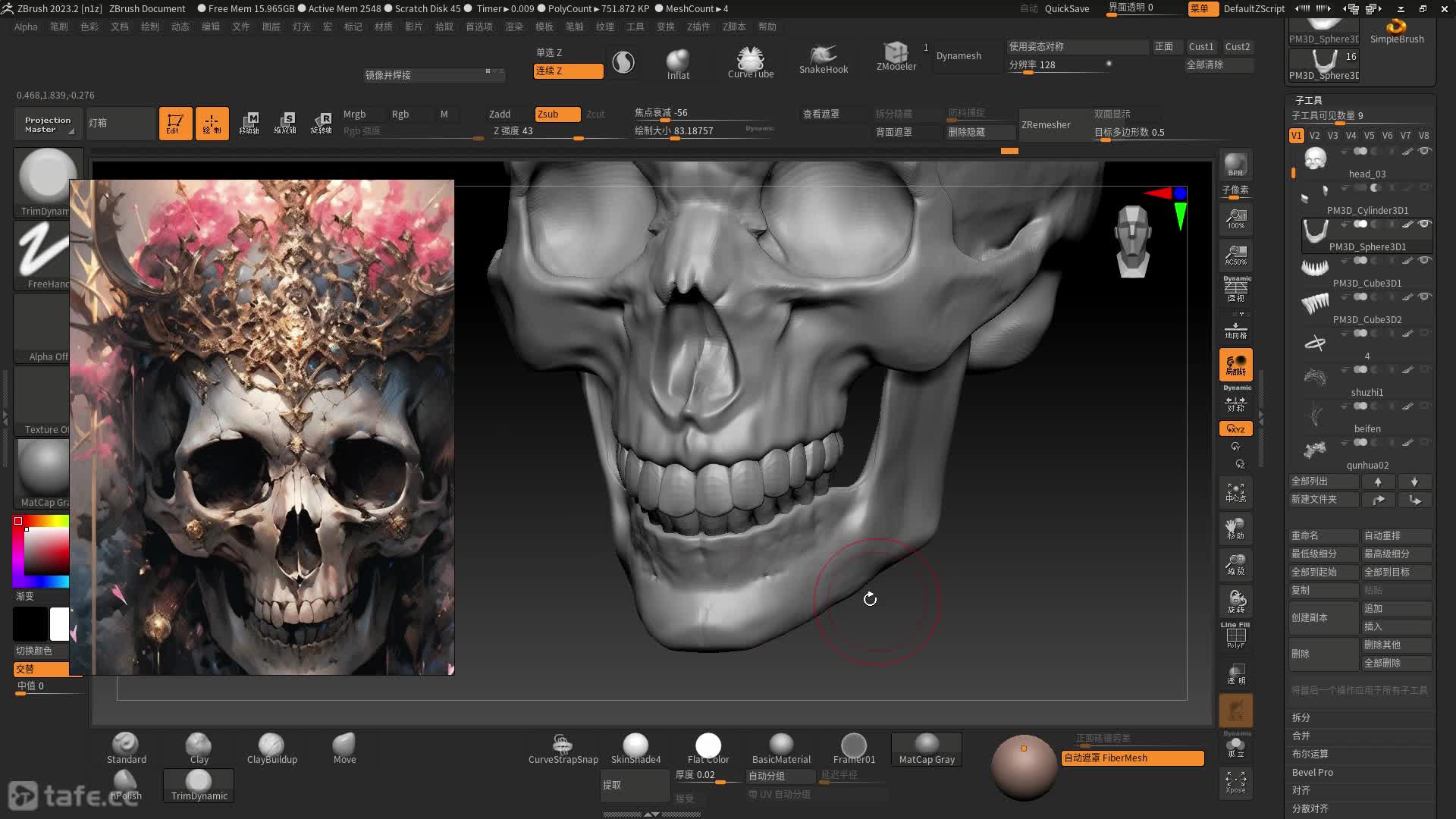Select the head_03 subtool thumbnail
Screen dimensions: 1456x819
coord(1315,159)
